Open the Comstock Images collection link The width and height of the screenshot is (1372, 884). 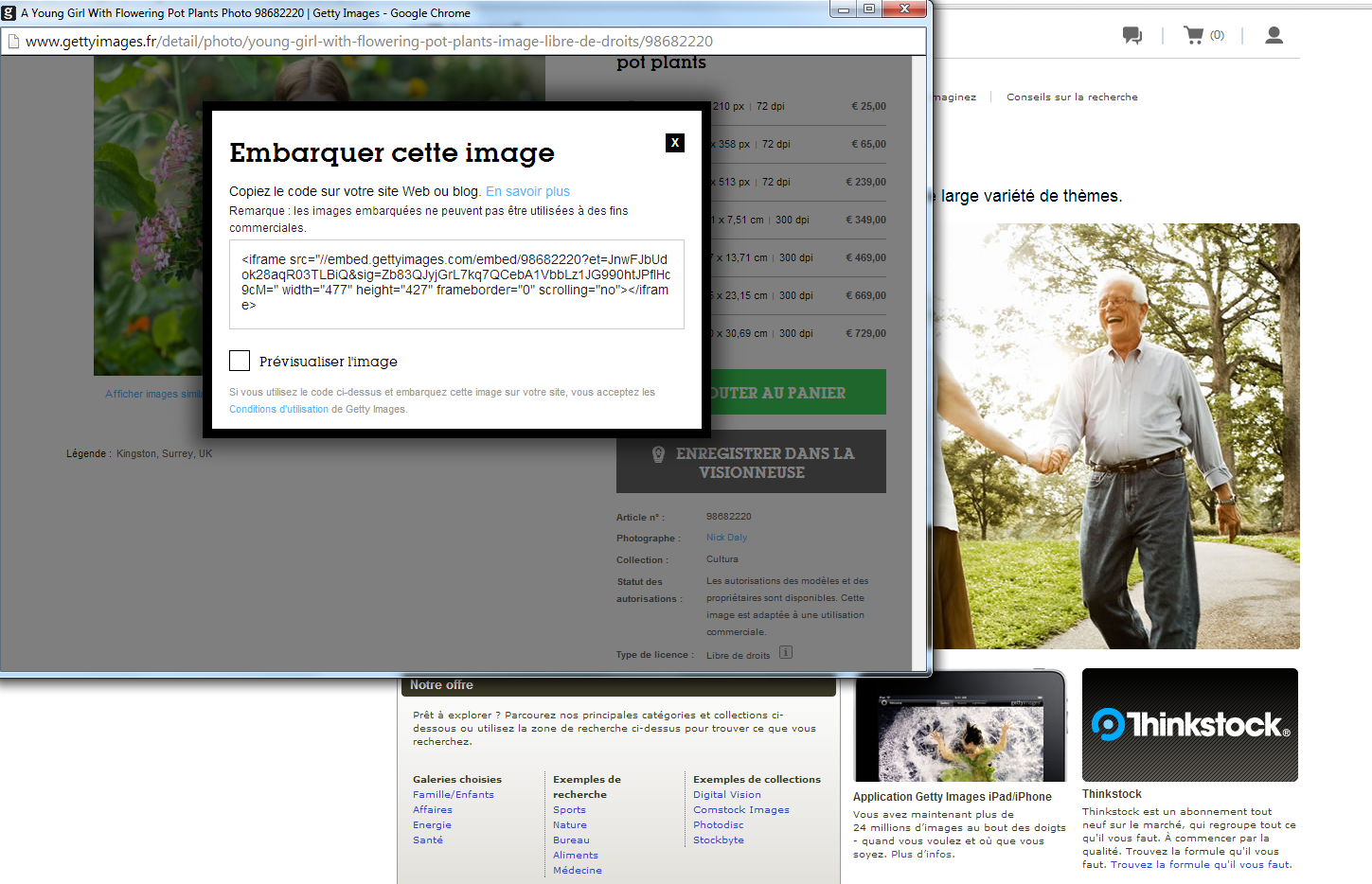[x=741, y=810]
